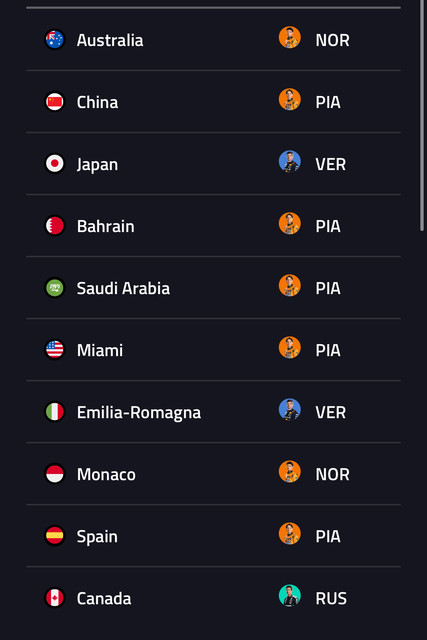Screen dimensions: 427x640
Task: Click the PIA driver avatar for Miami
Action: pos(290,348)
